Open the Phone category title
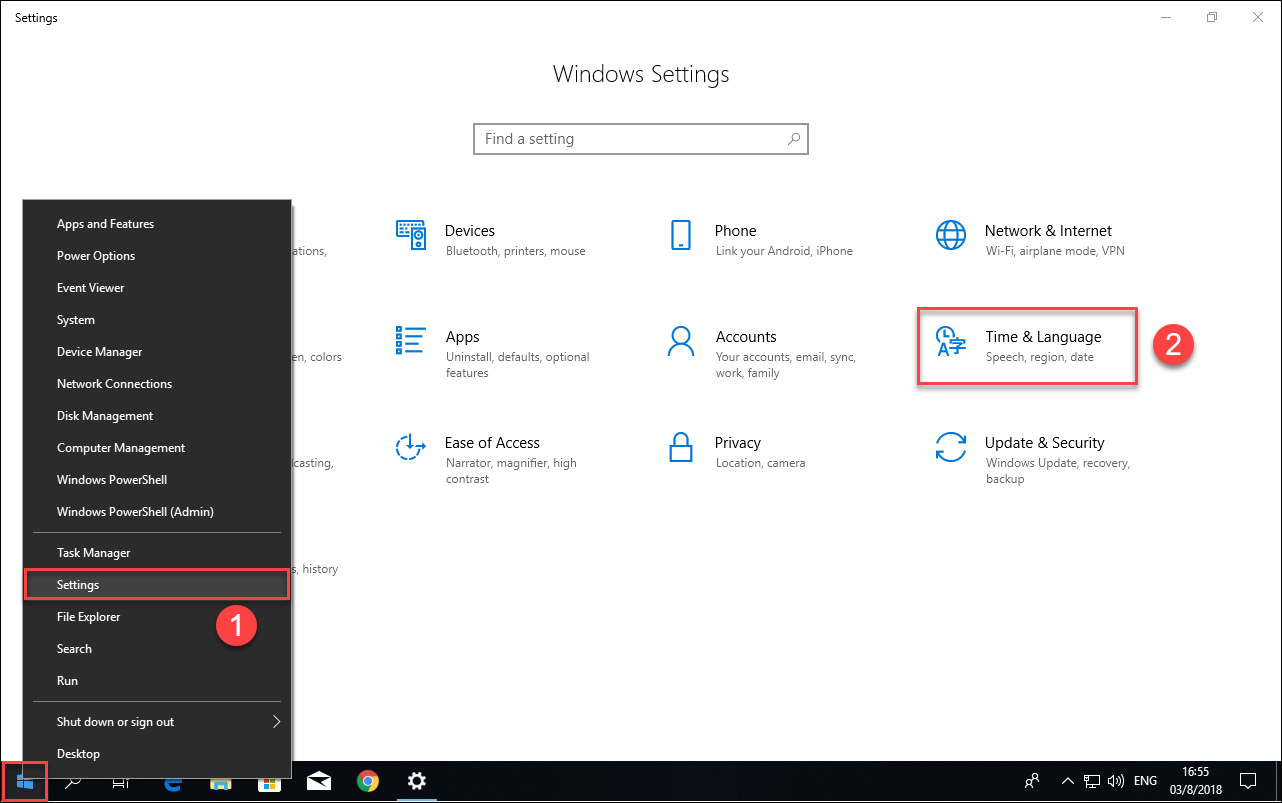 [x=736, y=231]
